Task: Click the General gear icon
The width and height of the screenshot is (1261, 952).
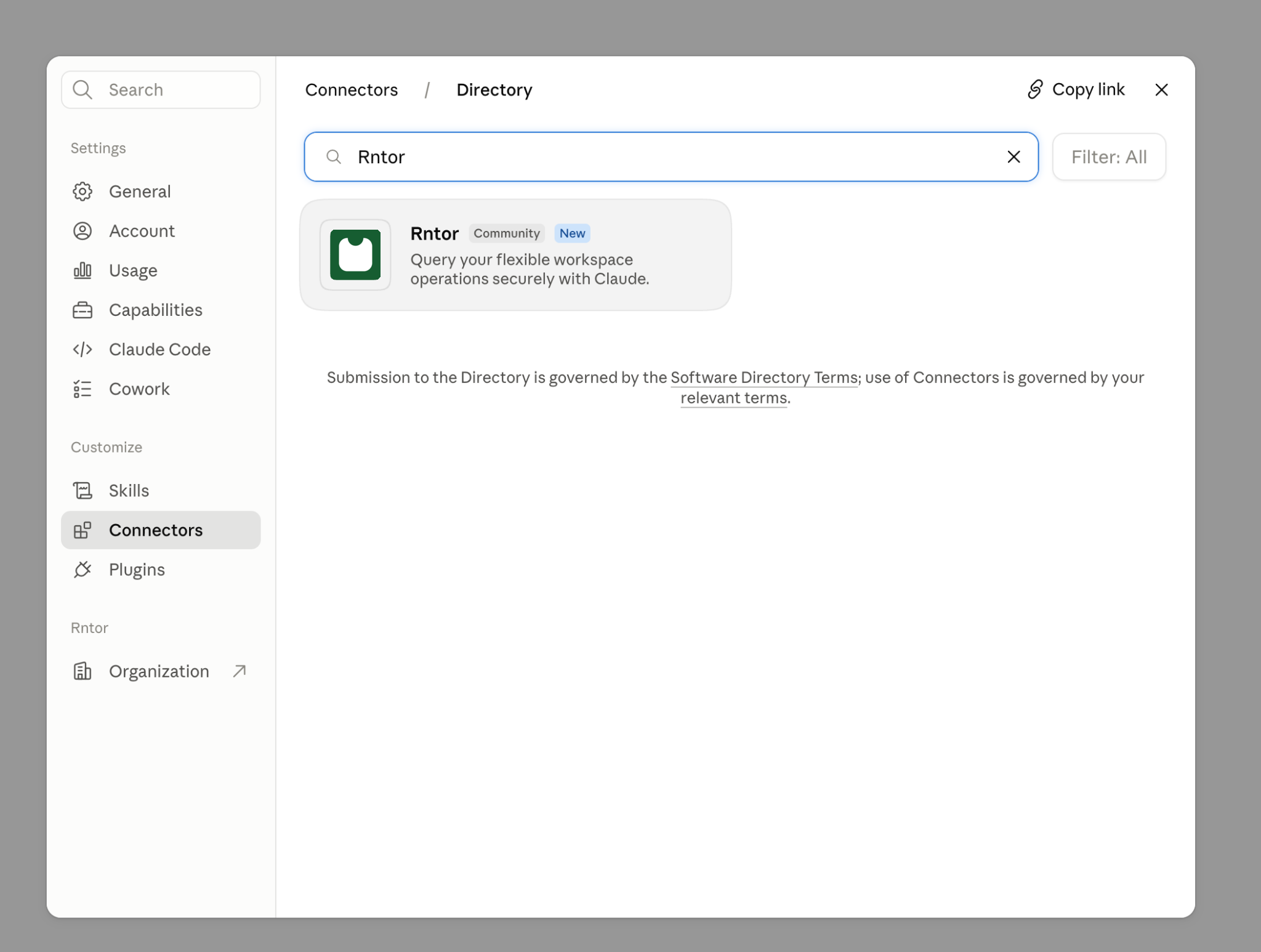Action: (x=83, y=192)
